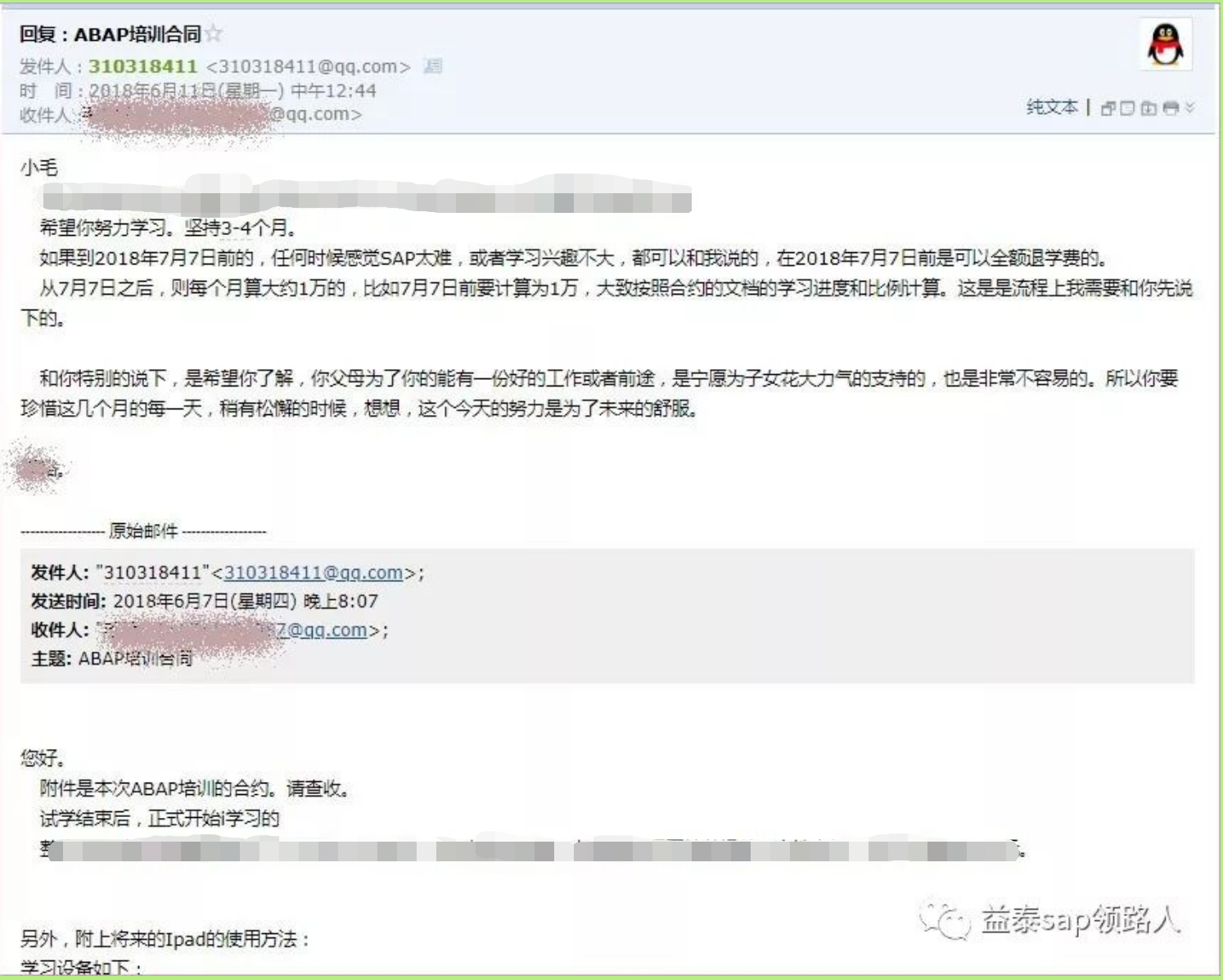Open email in new window icon
The width and height of the screenshot is (1223, 980).
pos(1108,108)
